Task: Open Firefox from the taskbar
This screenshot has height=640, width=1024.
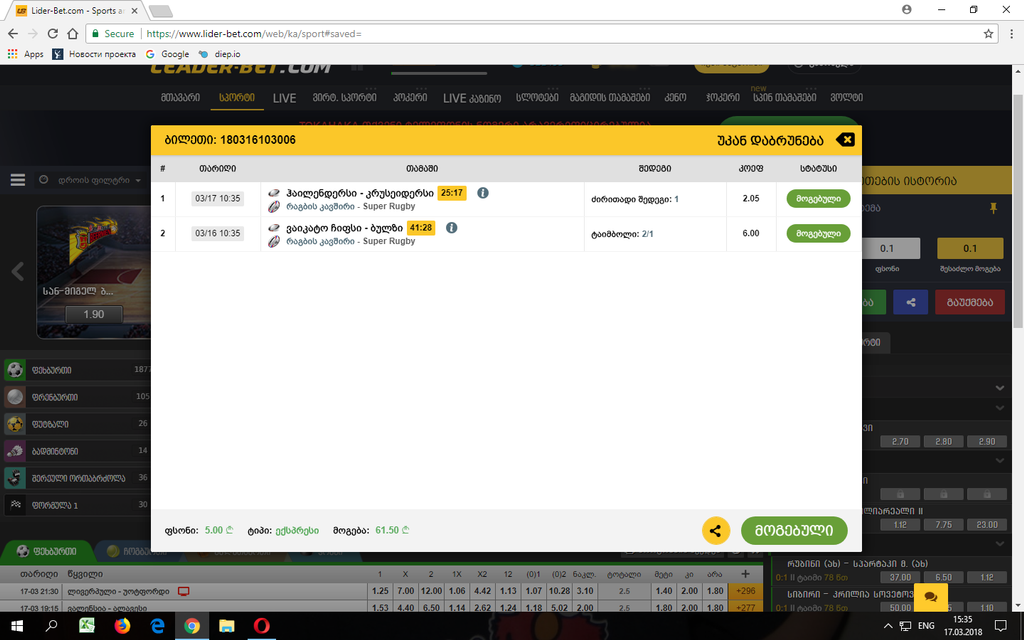Action: (x=122, y=626)
